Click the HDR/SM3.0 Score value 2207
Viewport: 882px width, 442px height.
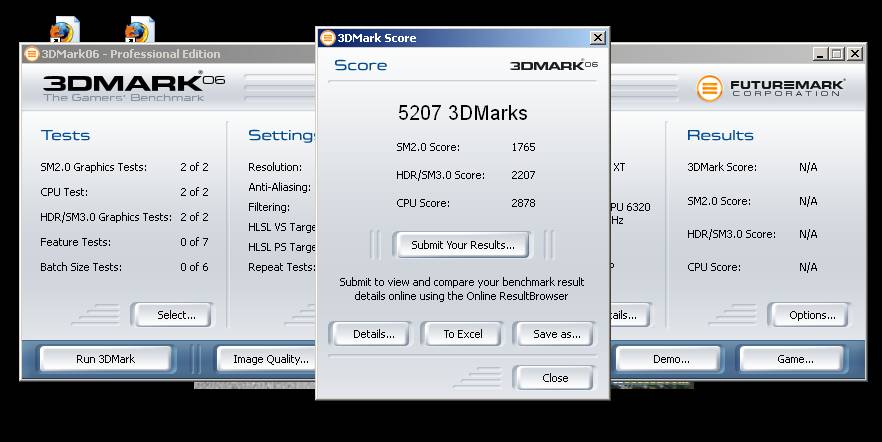(523, 175)
